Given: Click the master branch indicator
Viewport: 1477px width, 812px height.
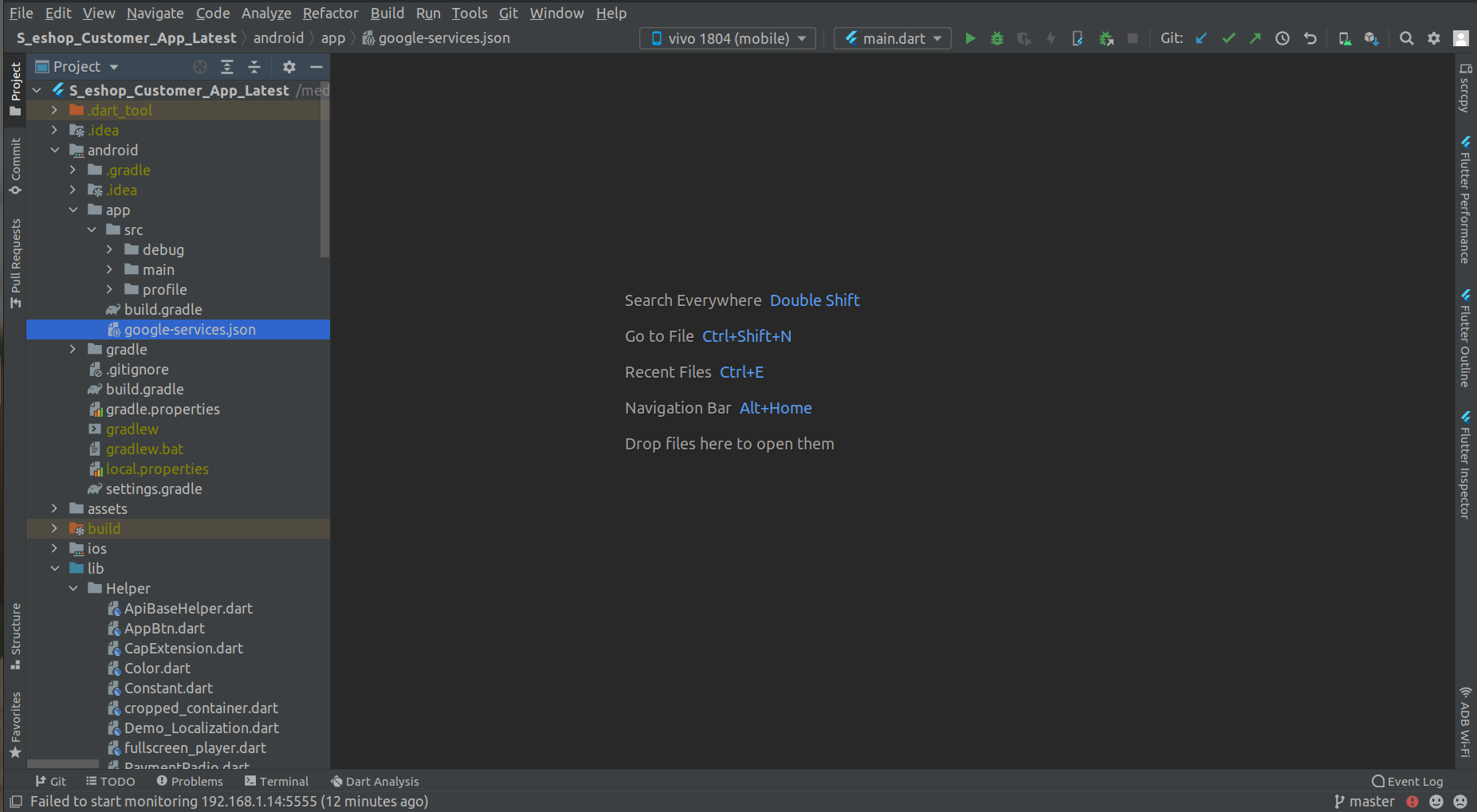Looking at the screenshot, I should (x=1365, y=802).
